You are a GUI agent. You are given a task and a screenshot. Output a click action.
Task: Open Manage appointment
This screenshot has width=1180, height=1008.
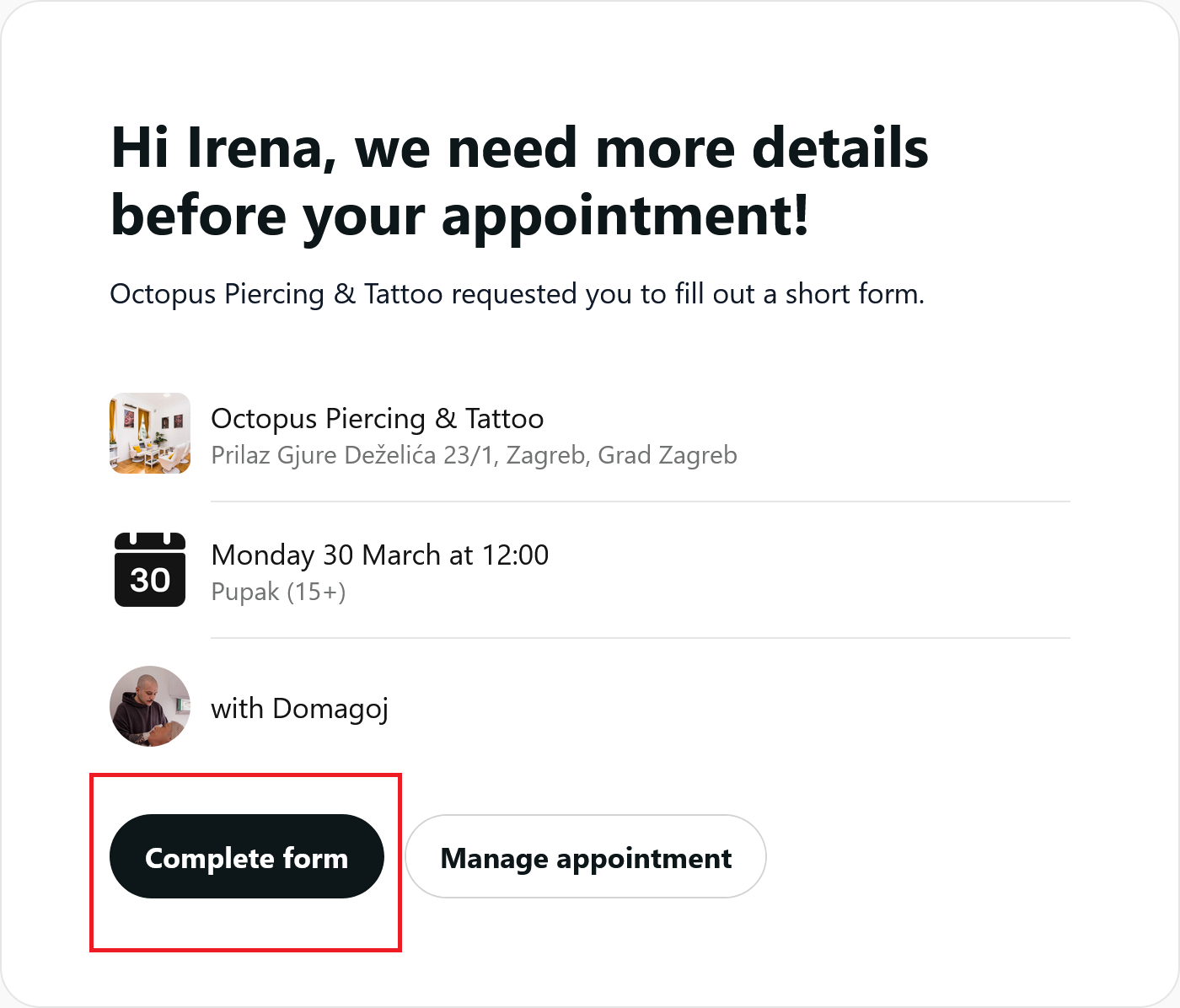click(x=585, y=856)
